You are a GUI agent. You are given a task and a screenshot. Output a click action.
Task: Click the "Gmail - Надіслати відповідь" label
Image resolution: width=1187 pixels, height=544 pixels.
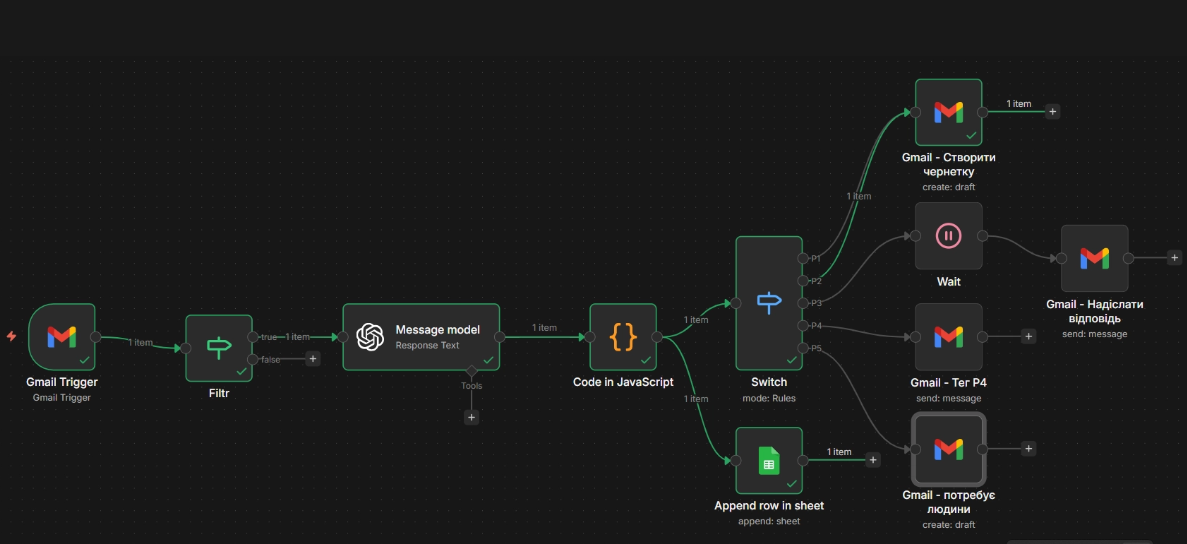tap(1095, 312)
